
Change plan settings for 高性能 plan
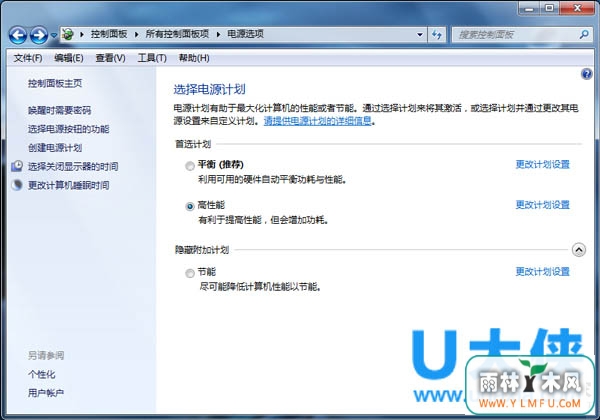click(x=543, y=205)
